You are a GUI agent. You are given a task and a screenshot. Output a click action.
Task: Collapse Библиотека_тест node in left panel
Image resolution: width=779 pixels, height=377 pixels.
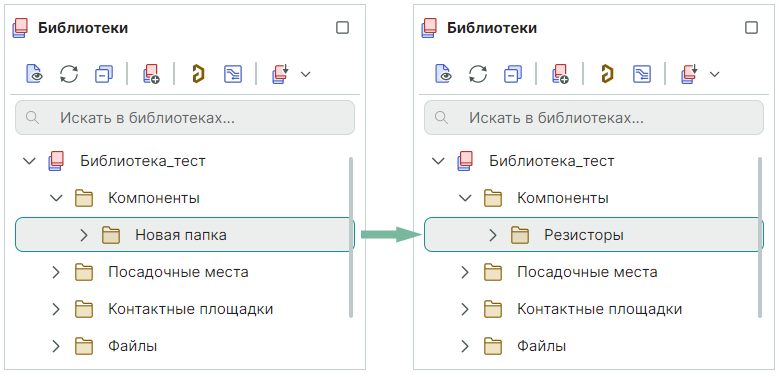pyautogui.click(x=30, y=161)
